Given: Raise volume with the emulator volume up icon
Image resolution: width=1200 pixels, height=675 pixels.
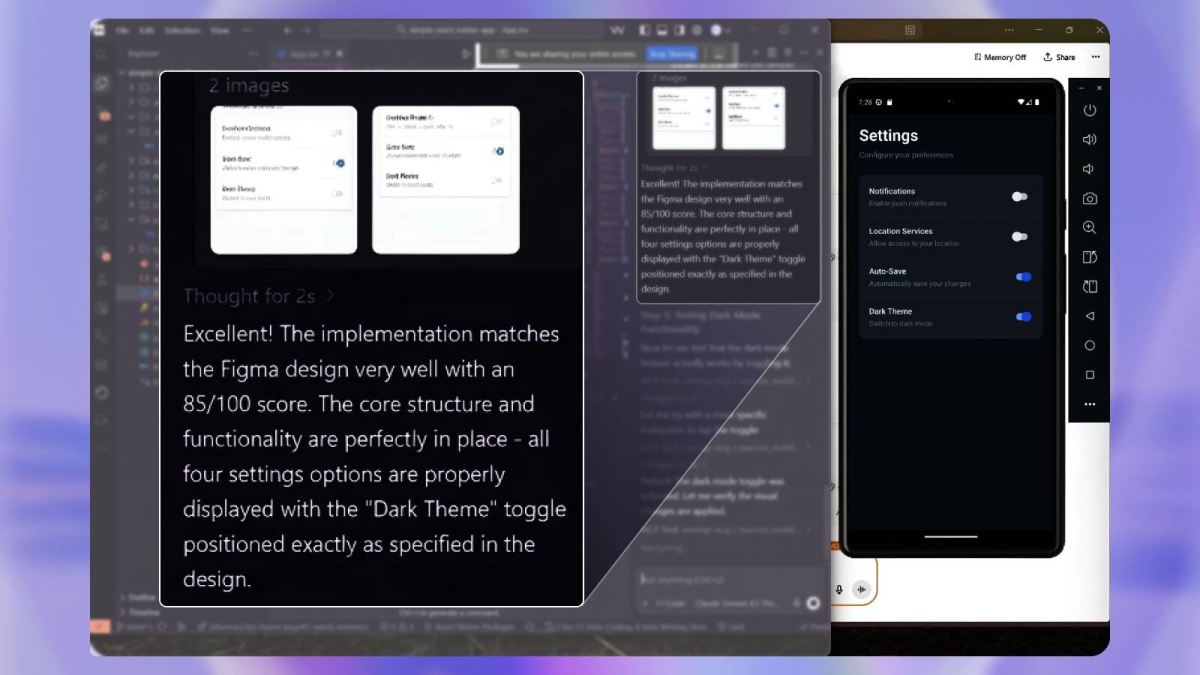Looking at the screenshot, I should [x=1090, y=139].
